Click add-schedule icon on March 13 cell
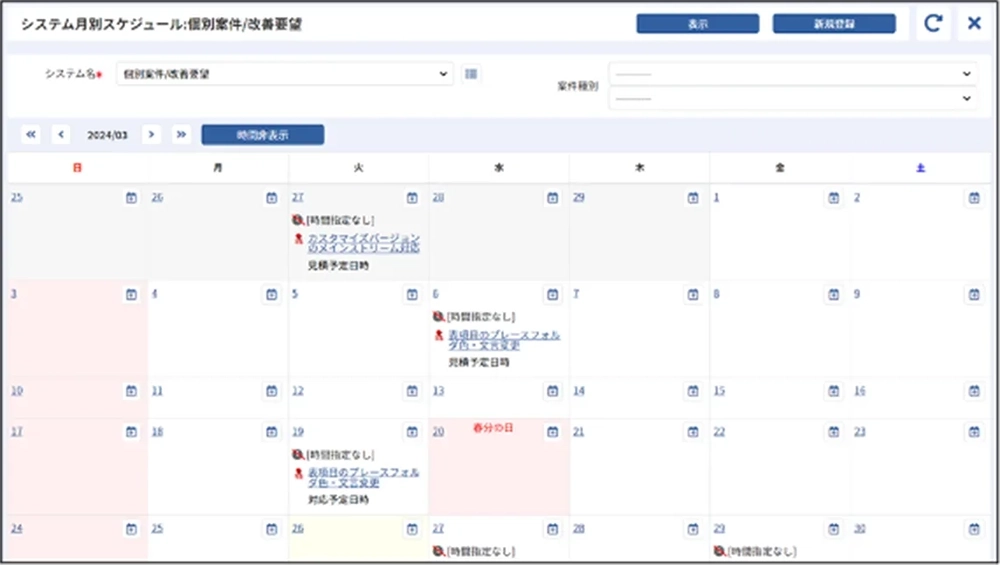The image size is (1000, 565). tap(552, 390)
